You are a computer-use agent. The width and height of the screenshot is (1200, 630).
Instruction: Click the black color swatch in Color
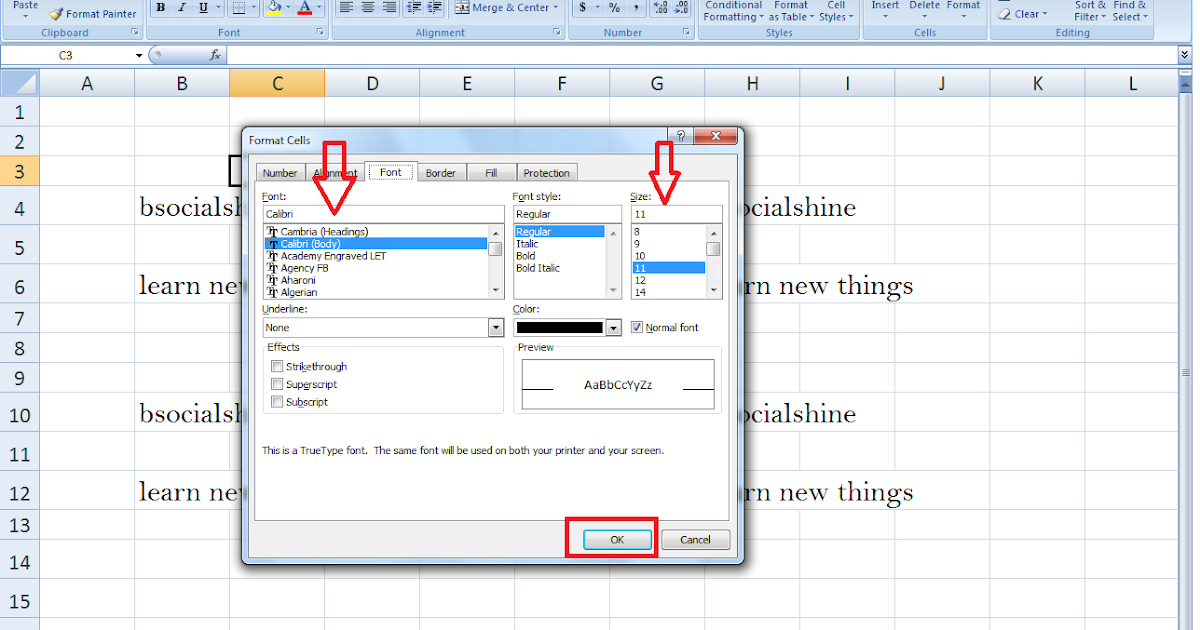[x=559, y=327]
